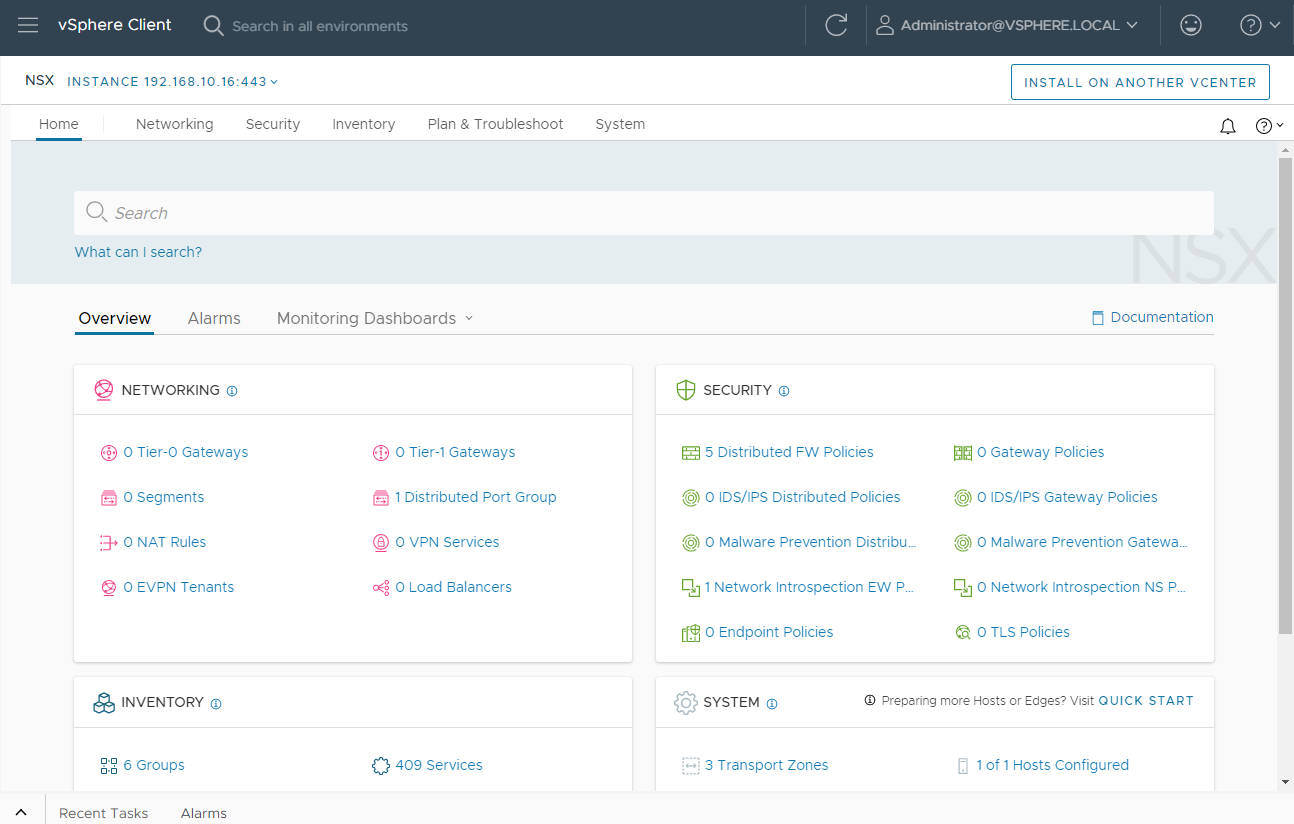Click the Networking globe header icon

coord(104,390)
